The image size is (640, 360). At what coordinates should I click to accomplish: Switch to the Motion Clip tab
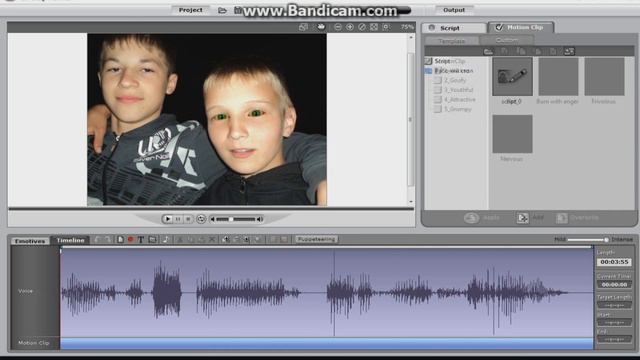[521, 27]
